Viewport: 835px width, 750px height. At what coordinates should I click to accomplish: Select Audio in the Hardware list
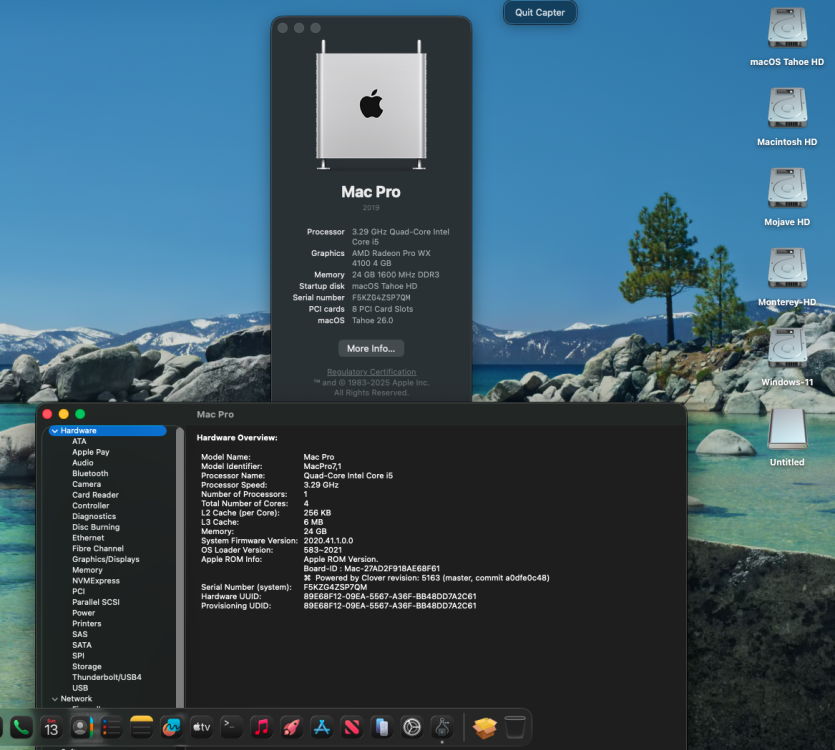pos(83,462)
